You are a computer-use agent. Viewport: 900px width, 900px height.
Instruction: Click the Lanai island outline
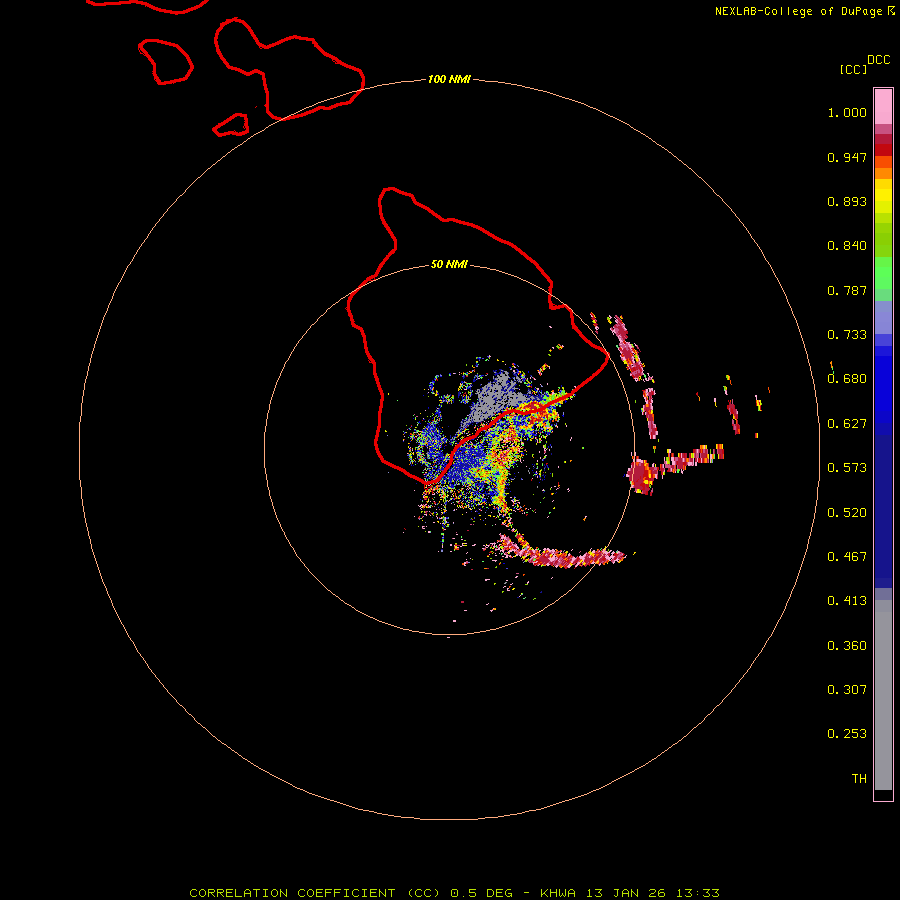(165, 61)
